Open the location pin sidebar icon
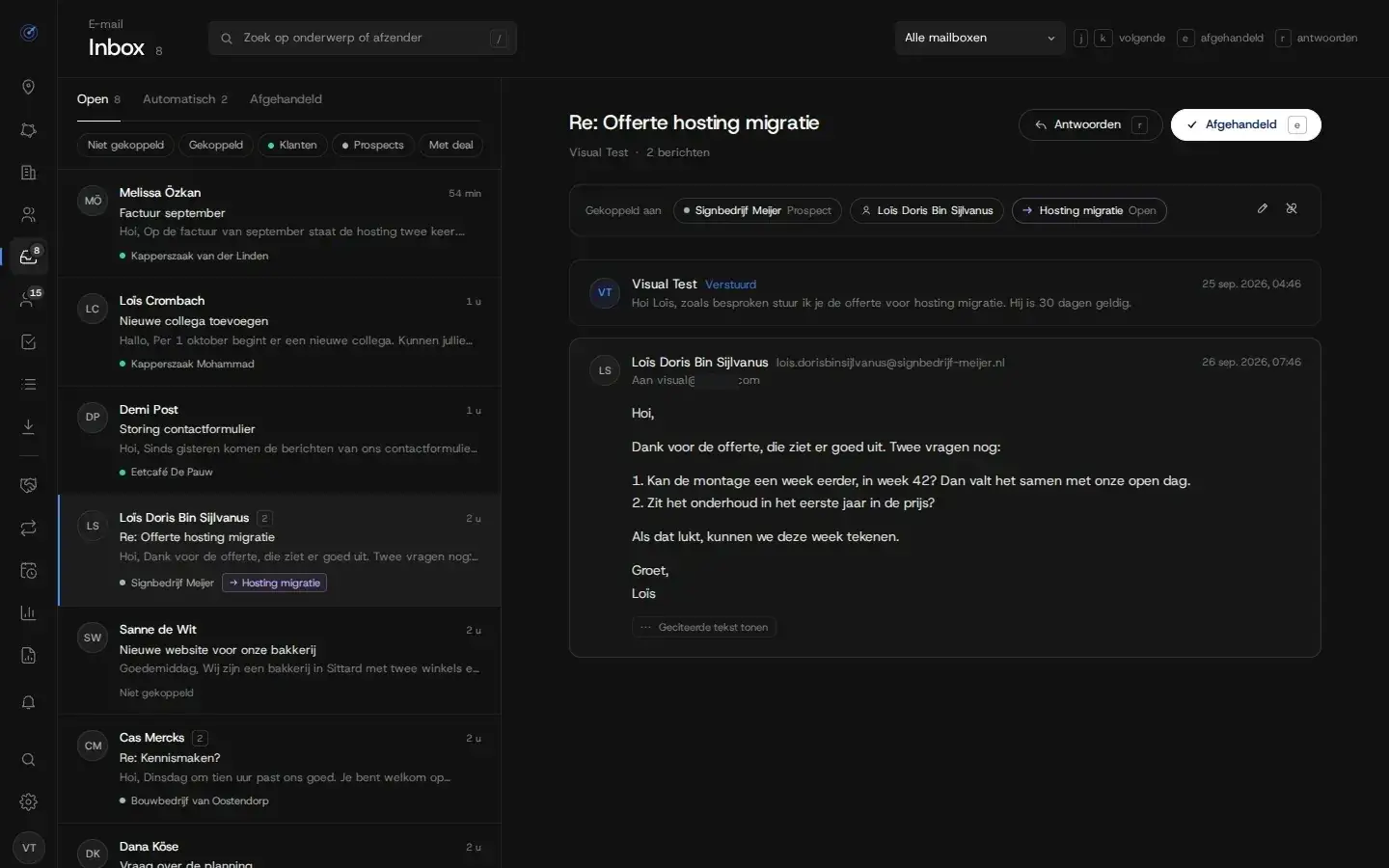The image size is (1389, 868). coord(29,87)
